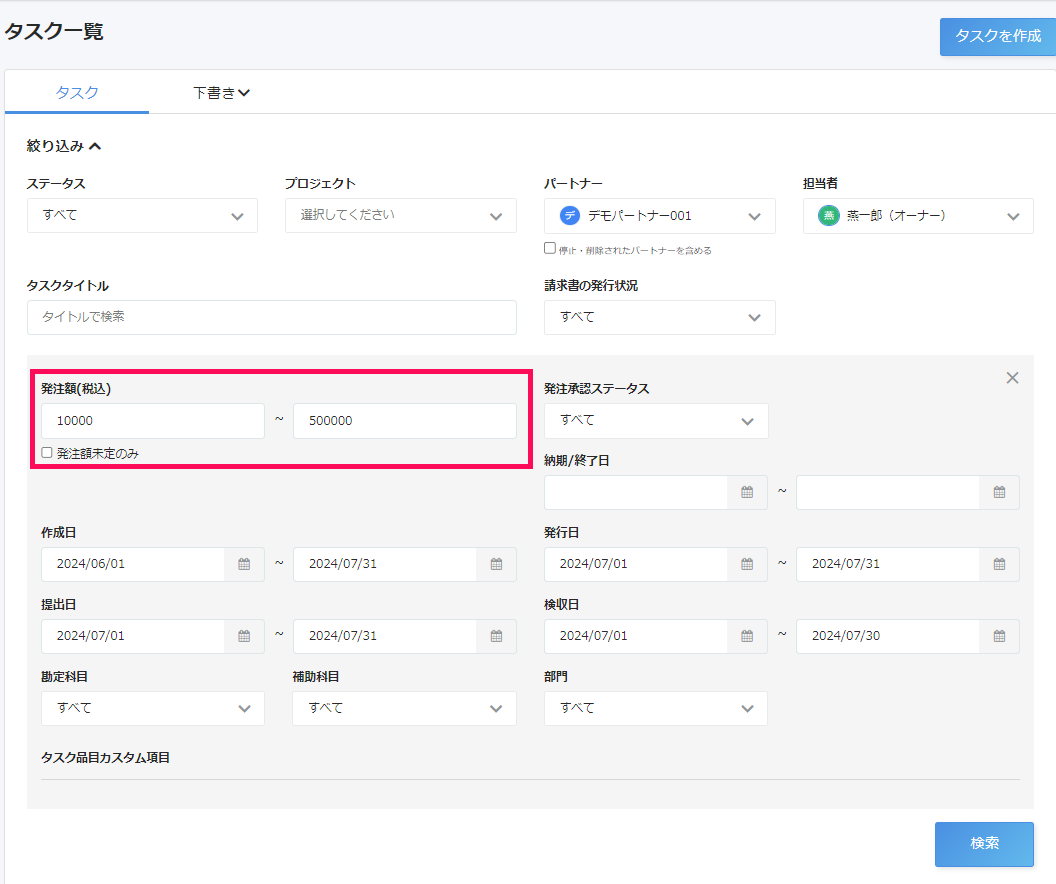Click 納期/終了日 start date field

pos(636,492)
